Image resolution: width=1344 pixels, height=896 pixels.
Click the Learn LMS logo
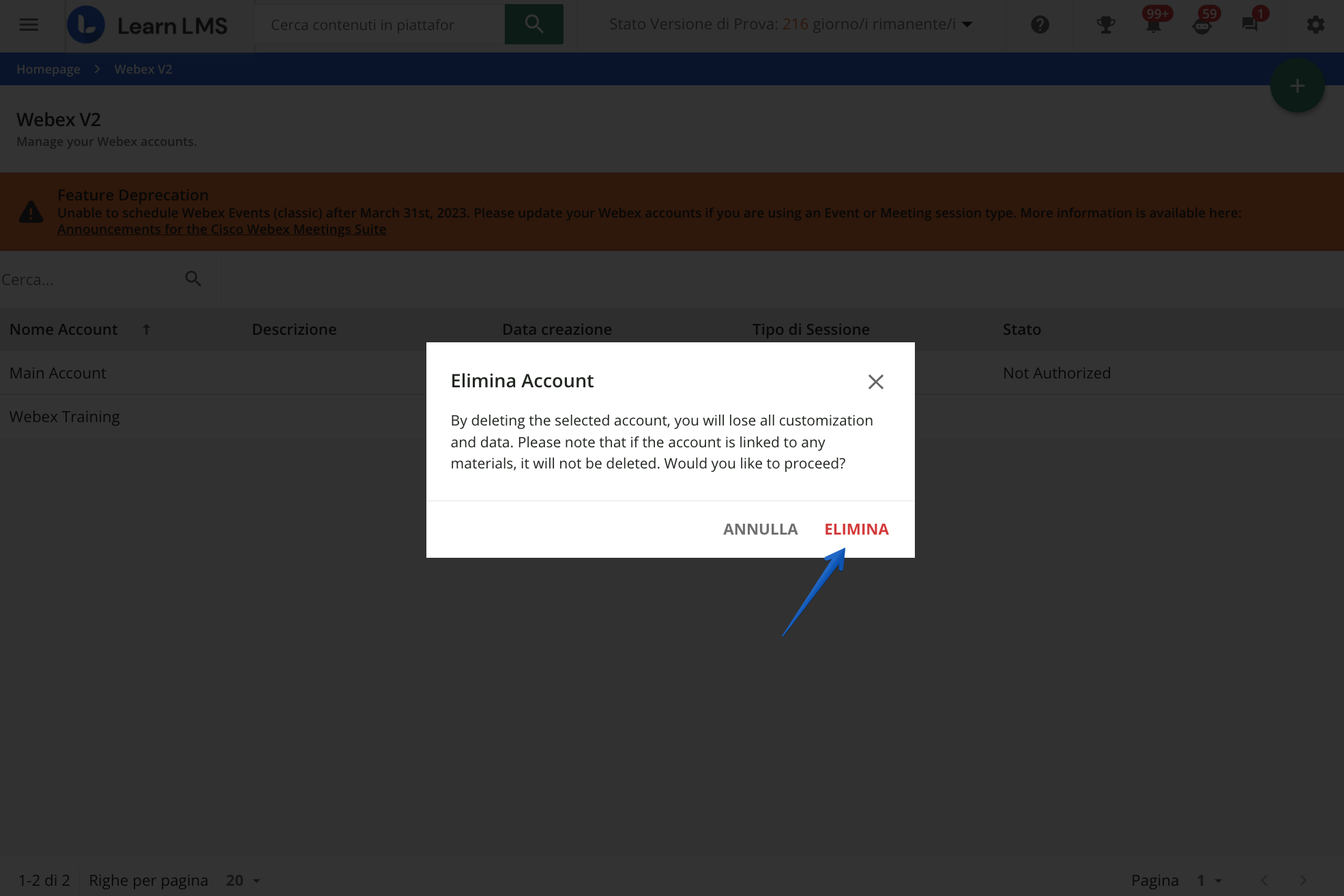pos(150,25)
